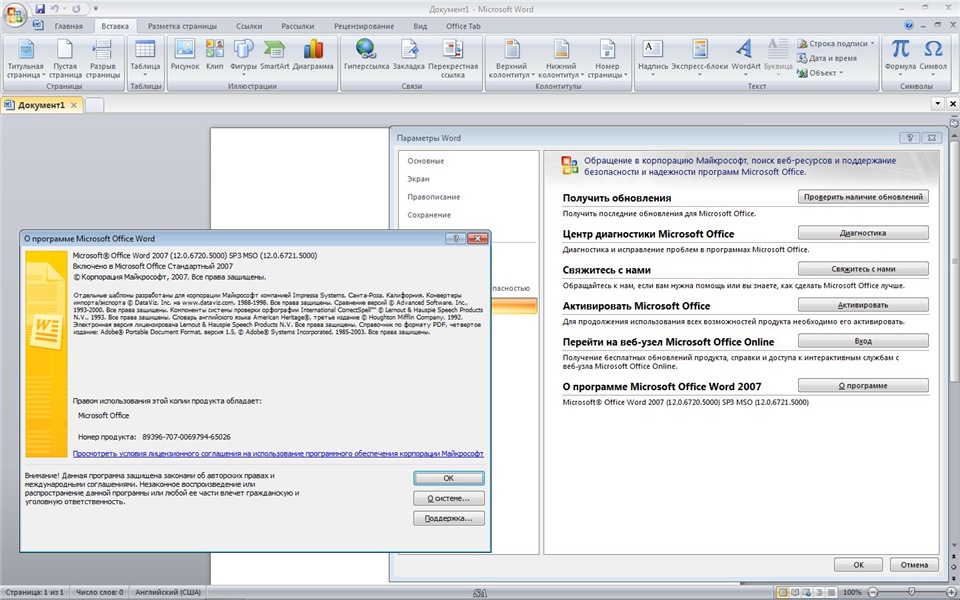Open the Рецензирование ribbon tab

tap(364, 26)
